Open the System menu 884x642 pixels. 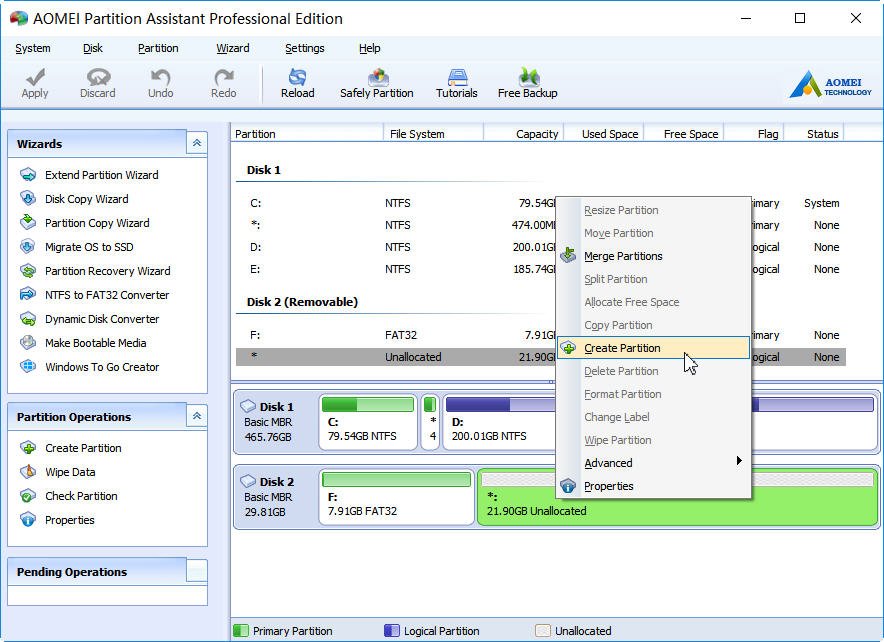pos(33,48)
